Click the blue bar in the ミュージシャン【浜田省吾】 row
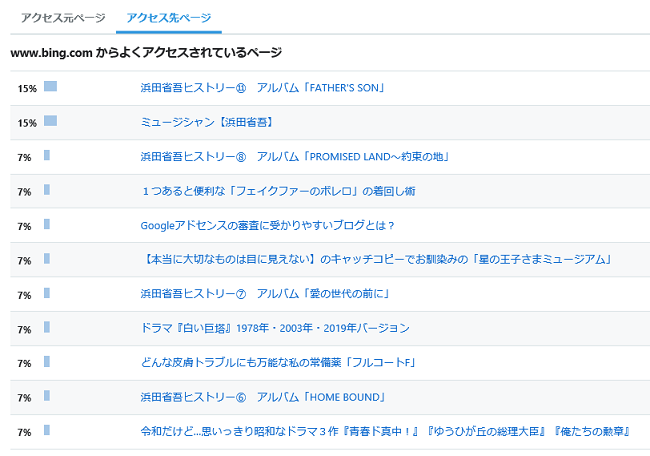The height and width of the screenshot is (456, 650). tap(50, 121)
